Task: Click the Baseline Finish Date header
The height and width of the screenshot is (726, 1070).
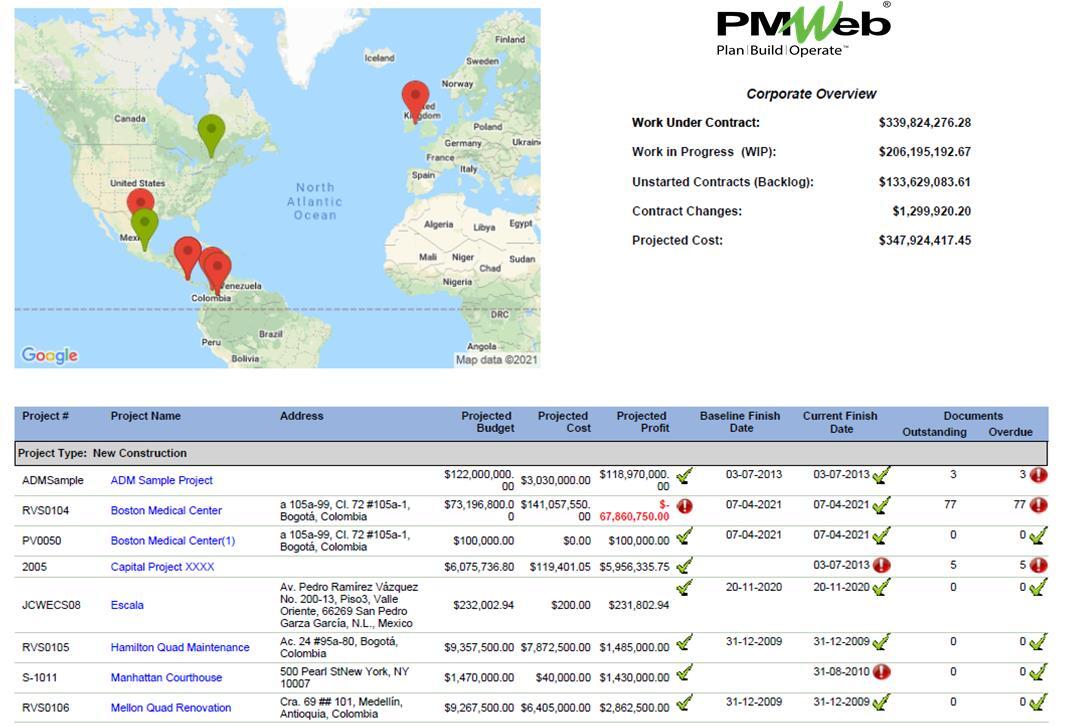Action: tap(740, 422)
